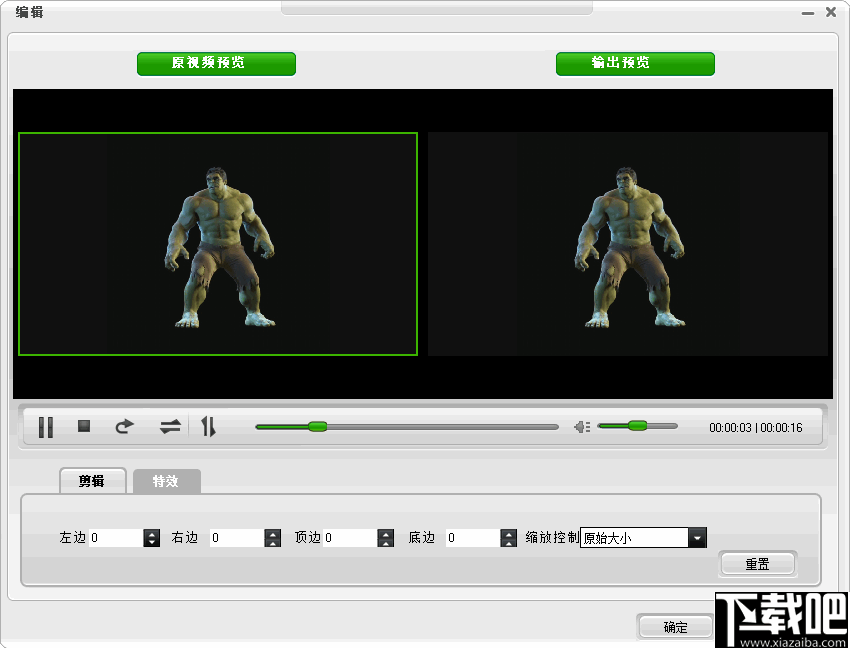This screenshot has height=648, width=850.
Task: Switch to the 剪辑 tab
Action: click(92, 481)
